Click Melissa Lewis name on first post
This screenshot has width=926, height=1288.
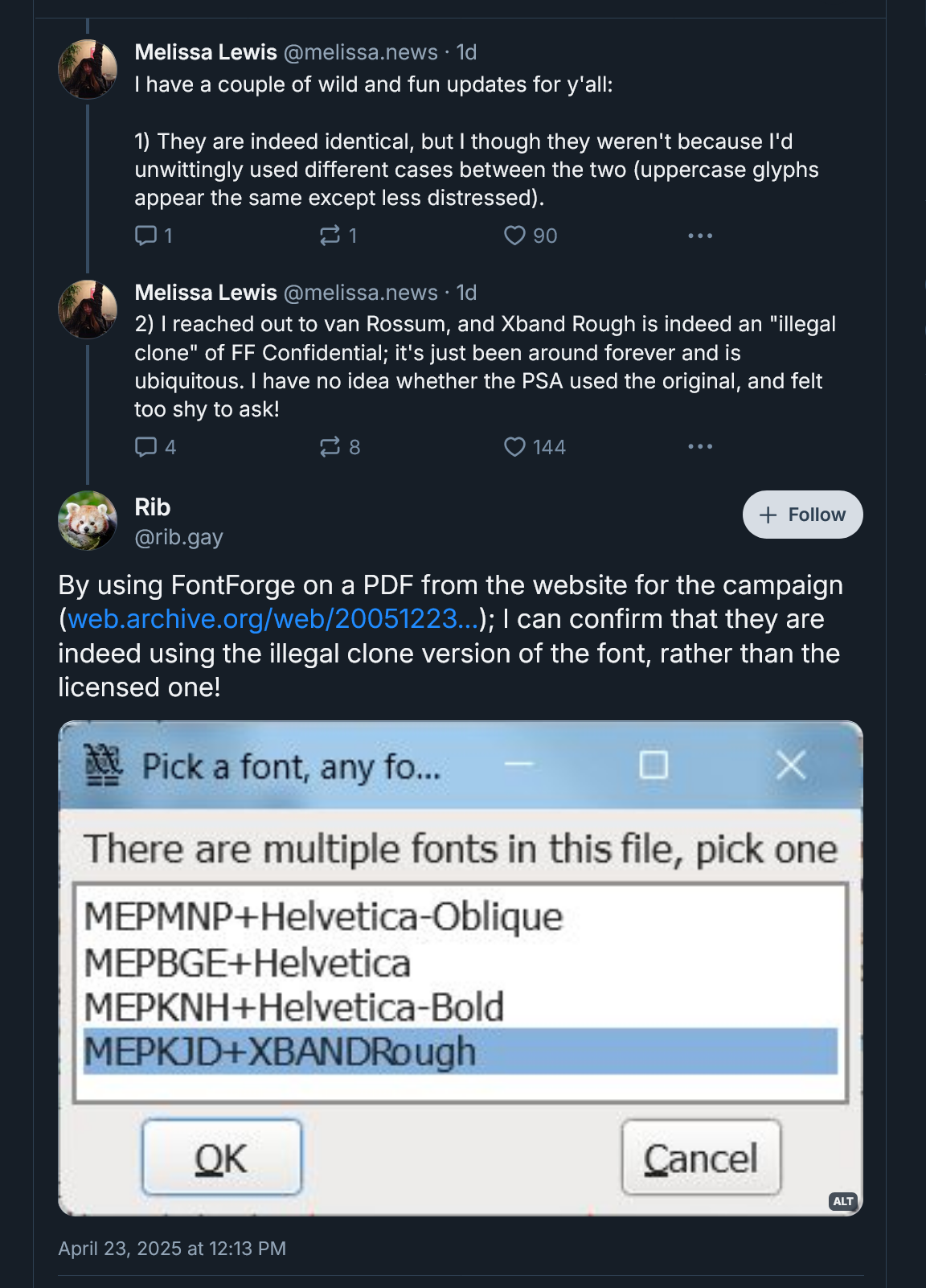pos(206,52)
